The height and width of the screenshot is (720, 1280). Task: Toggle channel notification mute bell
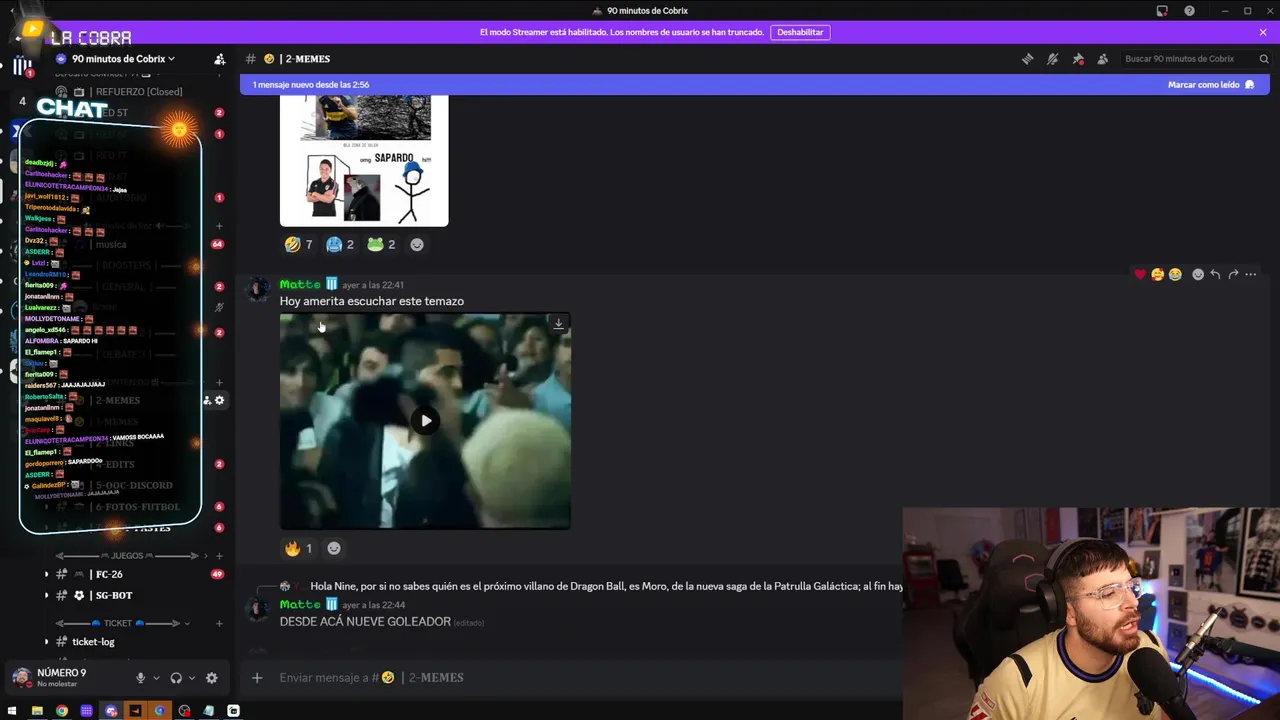click(x=1052, y=59)
